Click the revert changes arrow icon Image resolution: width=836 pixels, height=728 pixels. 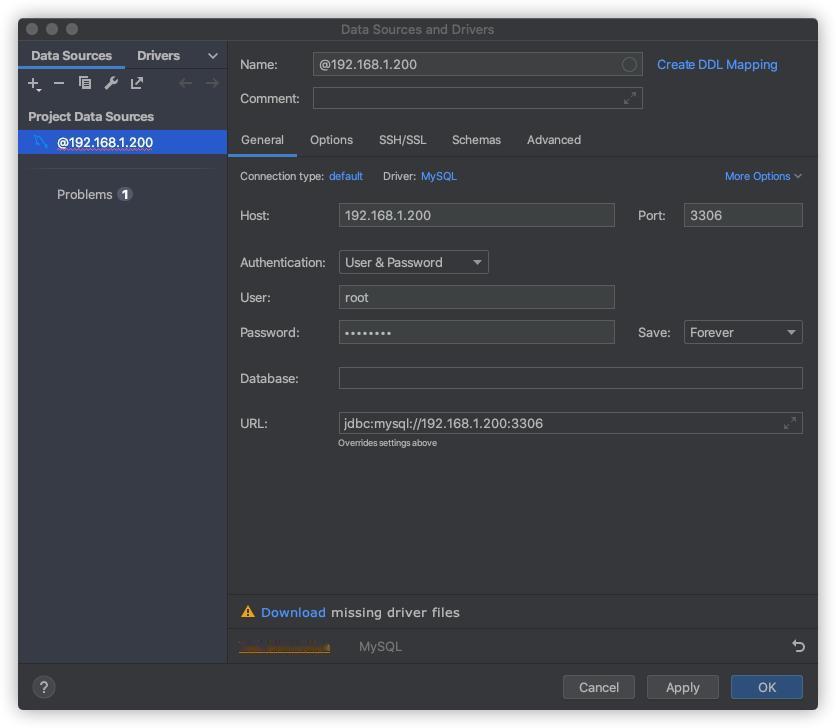(x=798, y=646)
